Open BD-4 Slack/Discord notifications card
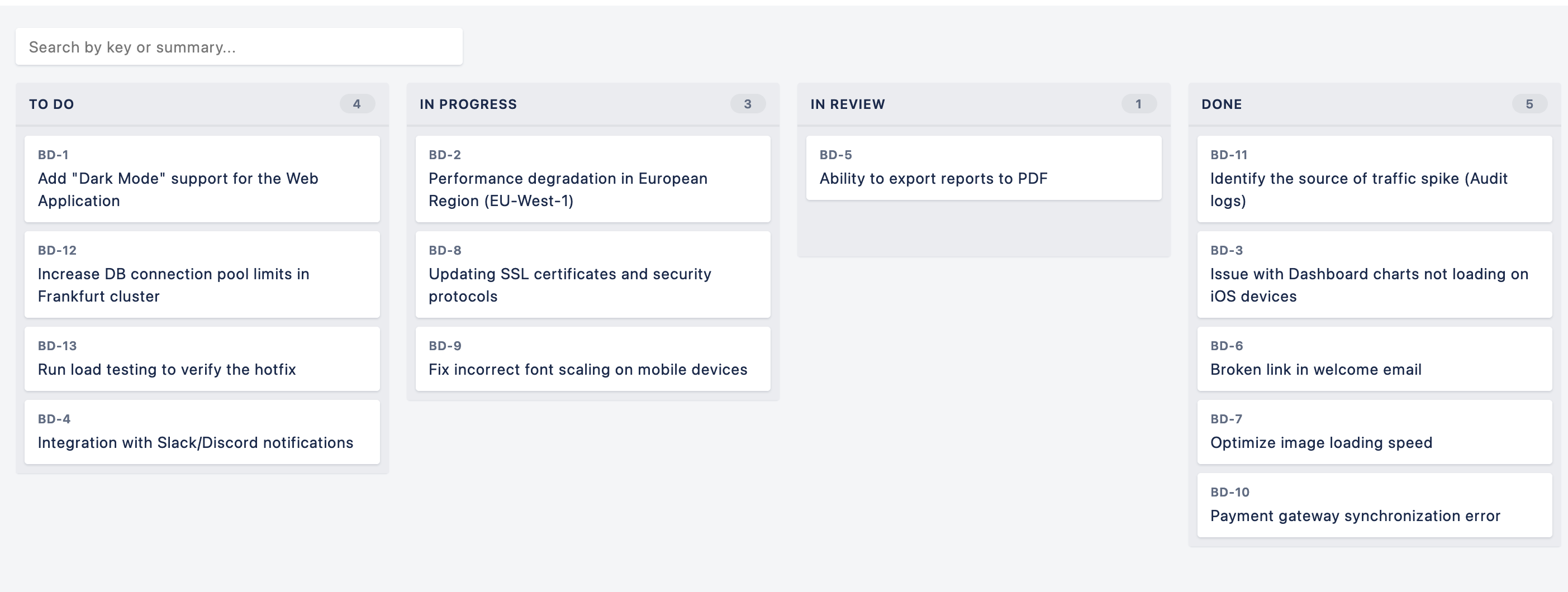The width and height of the screenshot is (1568, 592). (202, 432)
